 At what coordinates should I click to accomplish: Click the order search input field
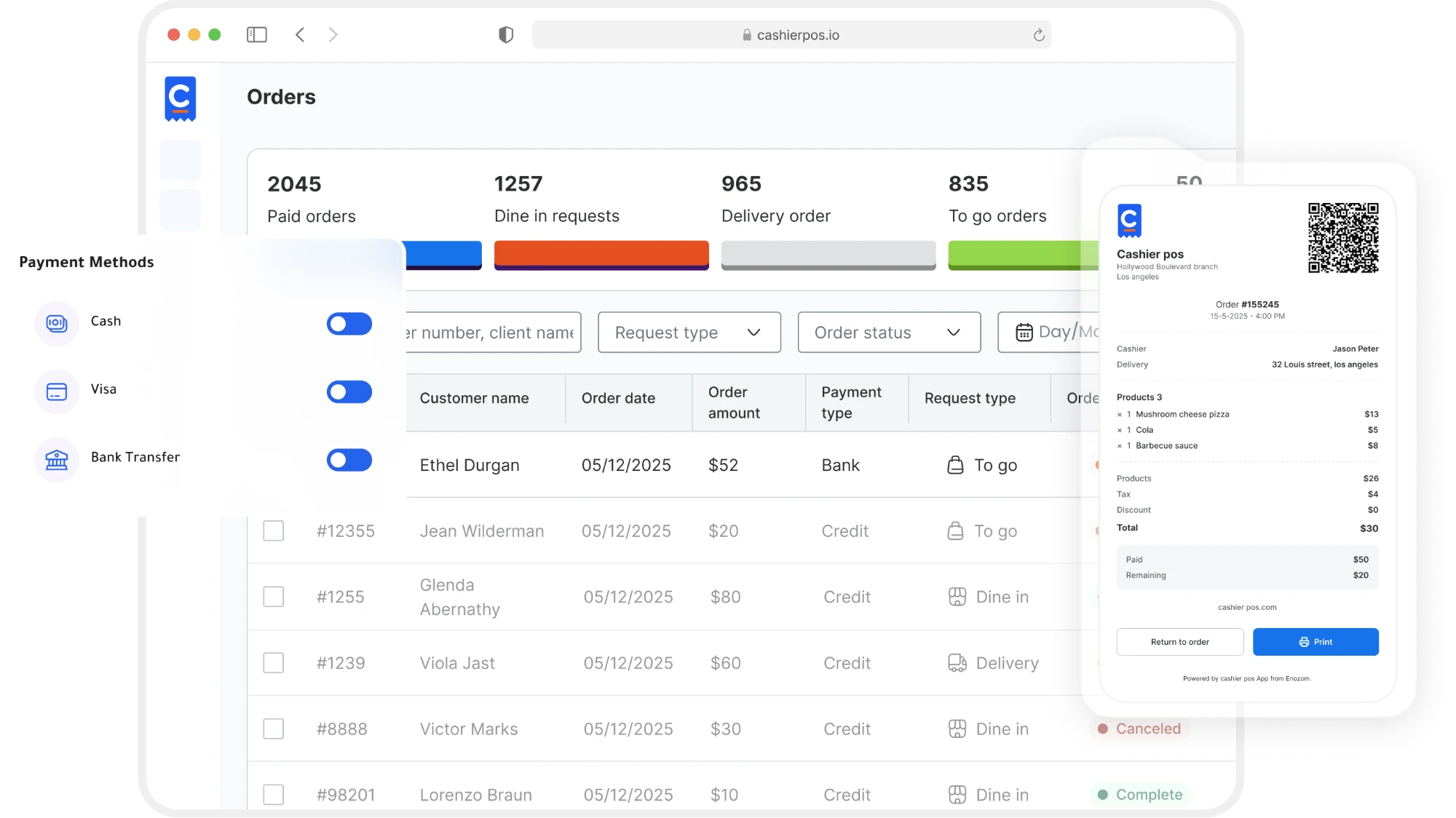pos(493,333)
